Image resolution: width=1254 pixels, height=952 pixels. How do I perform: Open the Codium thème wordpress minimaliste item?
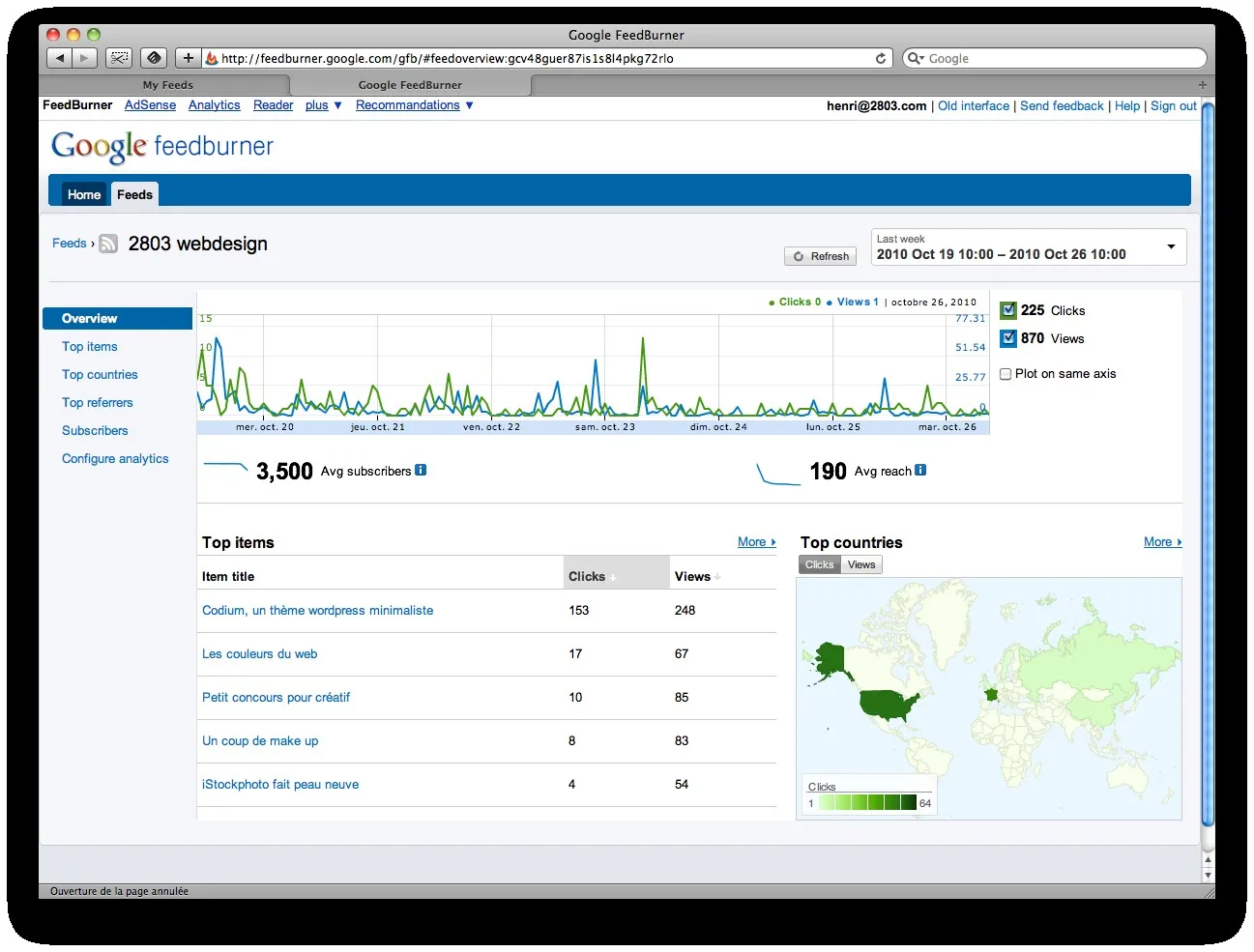tap(317, 611)
